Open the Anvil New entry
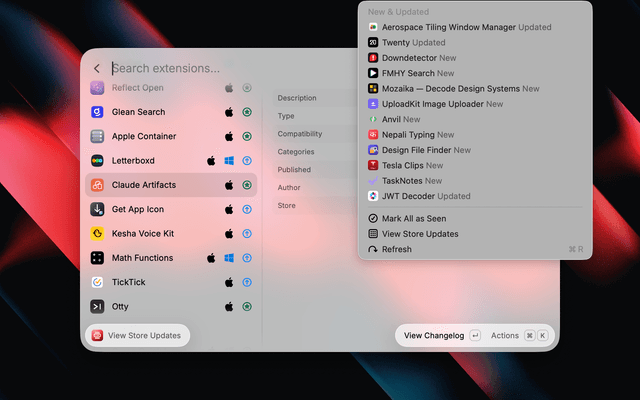640x400 pixels. 475,120
